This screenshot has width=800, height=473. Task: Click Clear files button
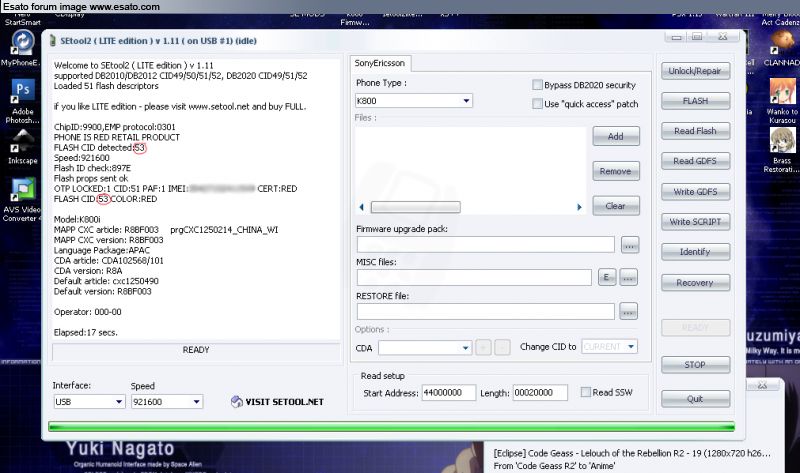pyautogui.click(x=616, y=206)
